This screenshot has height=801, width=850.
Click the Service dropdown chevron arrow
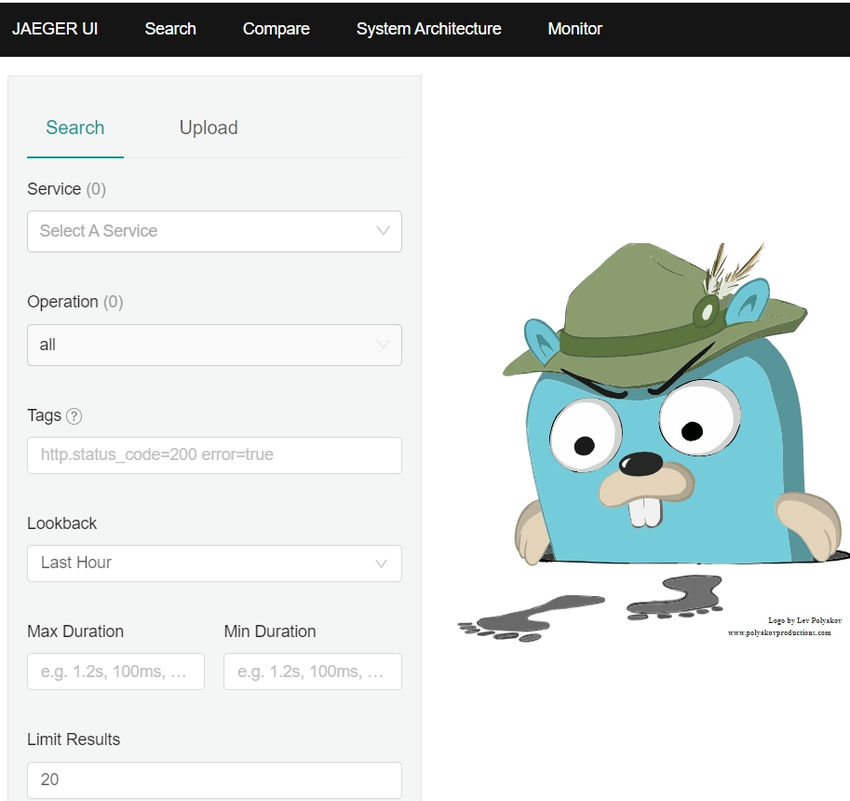point(383,231)
